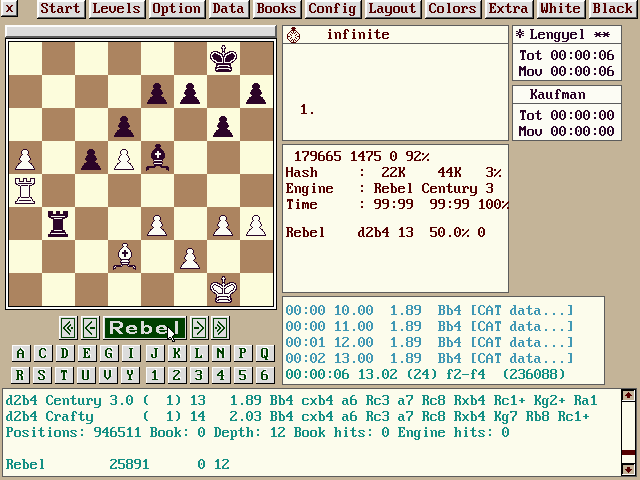640x480 pixels.
Task: Click the Q shortcut key button
Action: click(264, 353)
